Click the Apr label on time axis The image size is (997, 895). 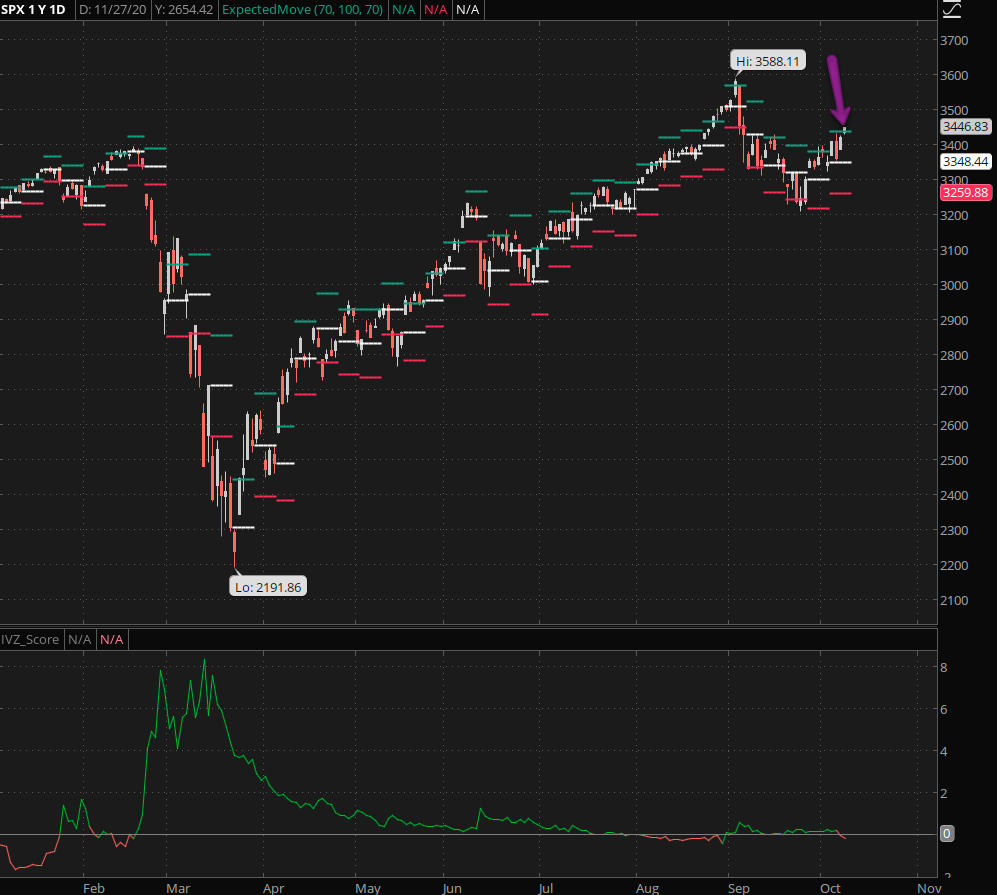(273, 888)
